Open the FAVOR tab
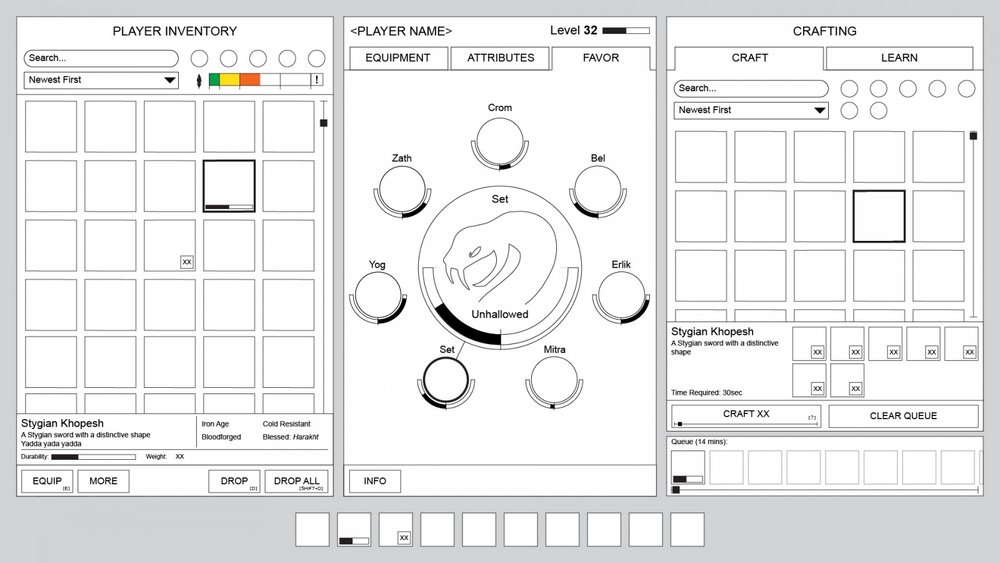Viewport: 1000px width, 563px height. click(x=601, y=58)
